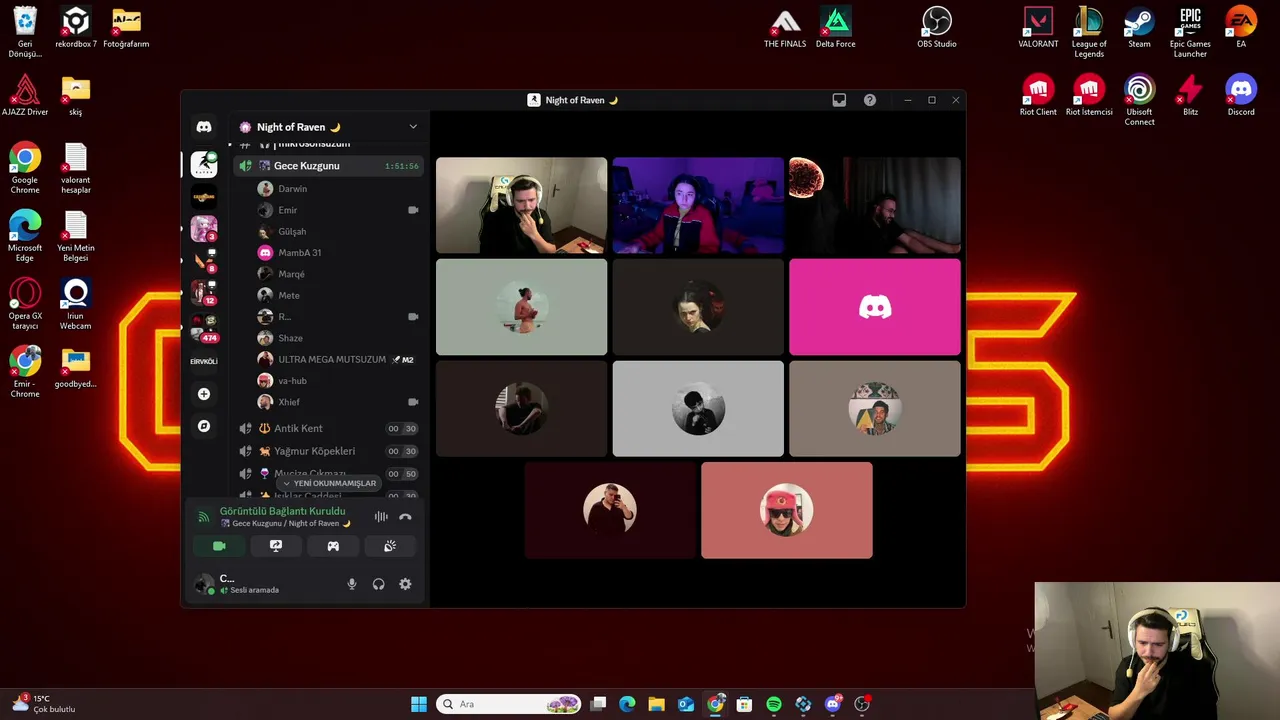Deafen with headphones icon
Viewport: 1280px width, 720px height.
click(378, 584)
